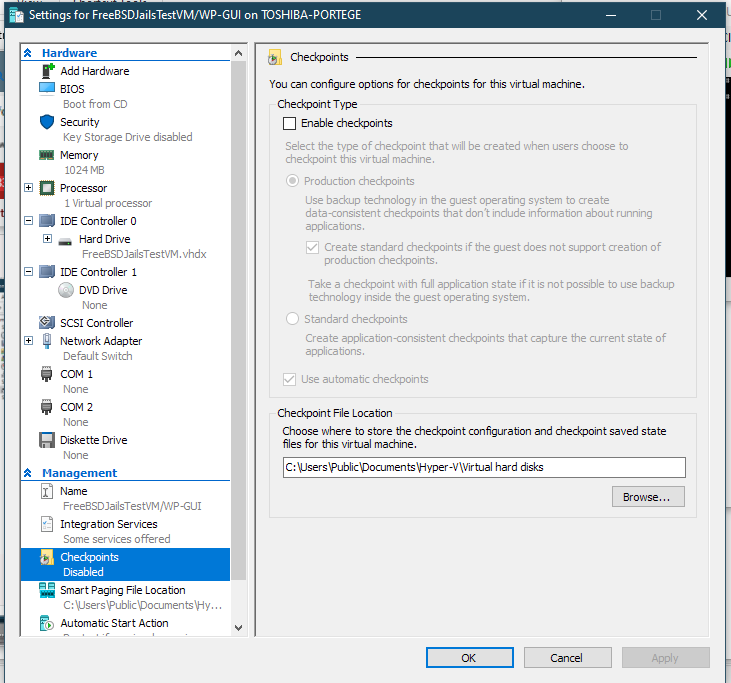This screenshot has width=731, height=683.
Task: Select the Integration Services icon
Action: (x=47, y=524)
